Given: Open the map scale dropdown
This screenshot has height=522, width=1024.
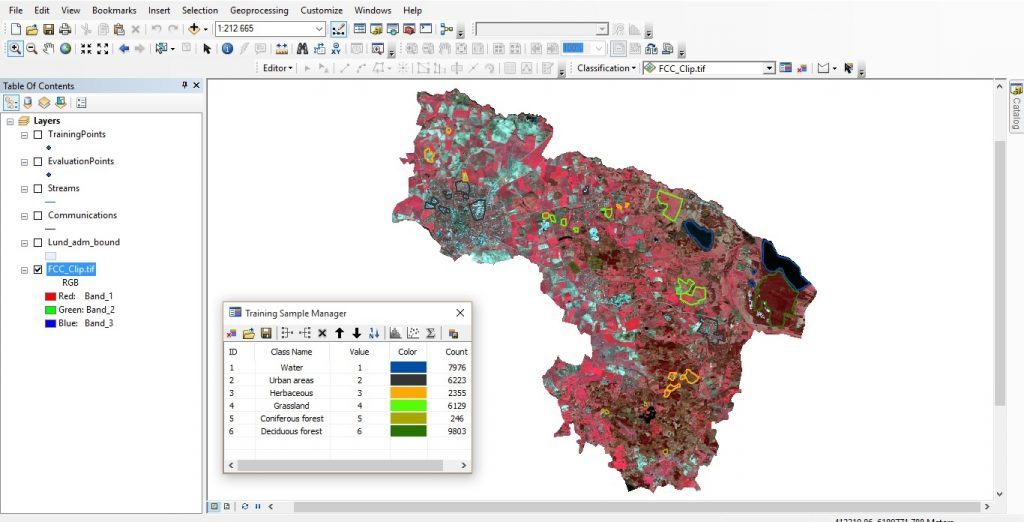Looking at the screenshot, I should coord(318,29).
